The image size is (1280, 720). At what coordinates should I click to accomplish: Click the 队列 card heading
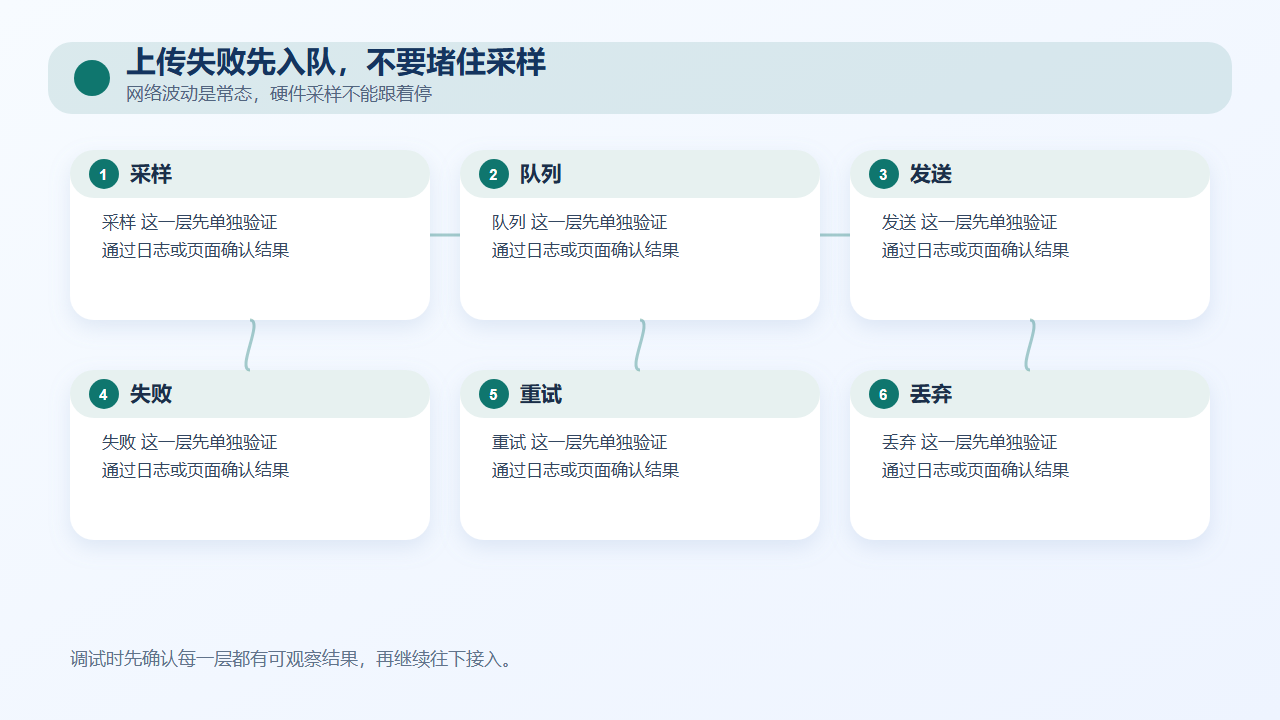click(541, 175)
